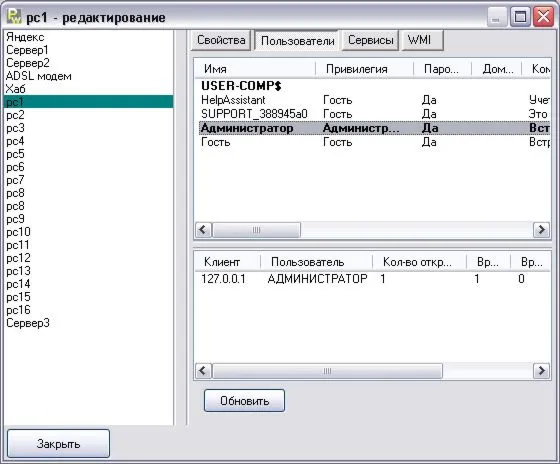Click left arrow of sessions list scrollbar
This screenshot has width=560, height=464.
click(x=203, y=371)
